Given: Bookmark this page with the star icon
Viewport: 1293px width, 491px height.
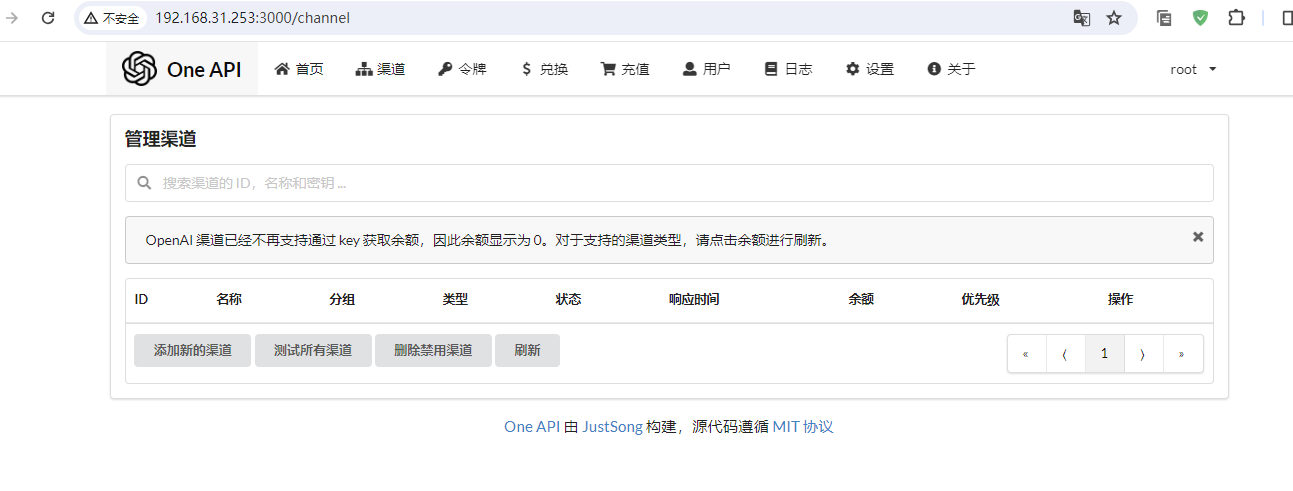Looking at the screenshot, I should click(1114, 18).
